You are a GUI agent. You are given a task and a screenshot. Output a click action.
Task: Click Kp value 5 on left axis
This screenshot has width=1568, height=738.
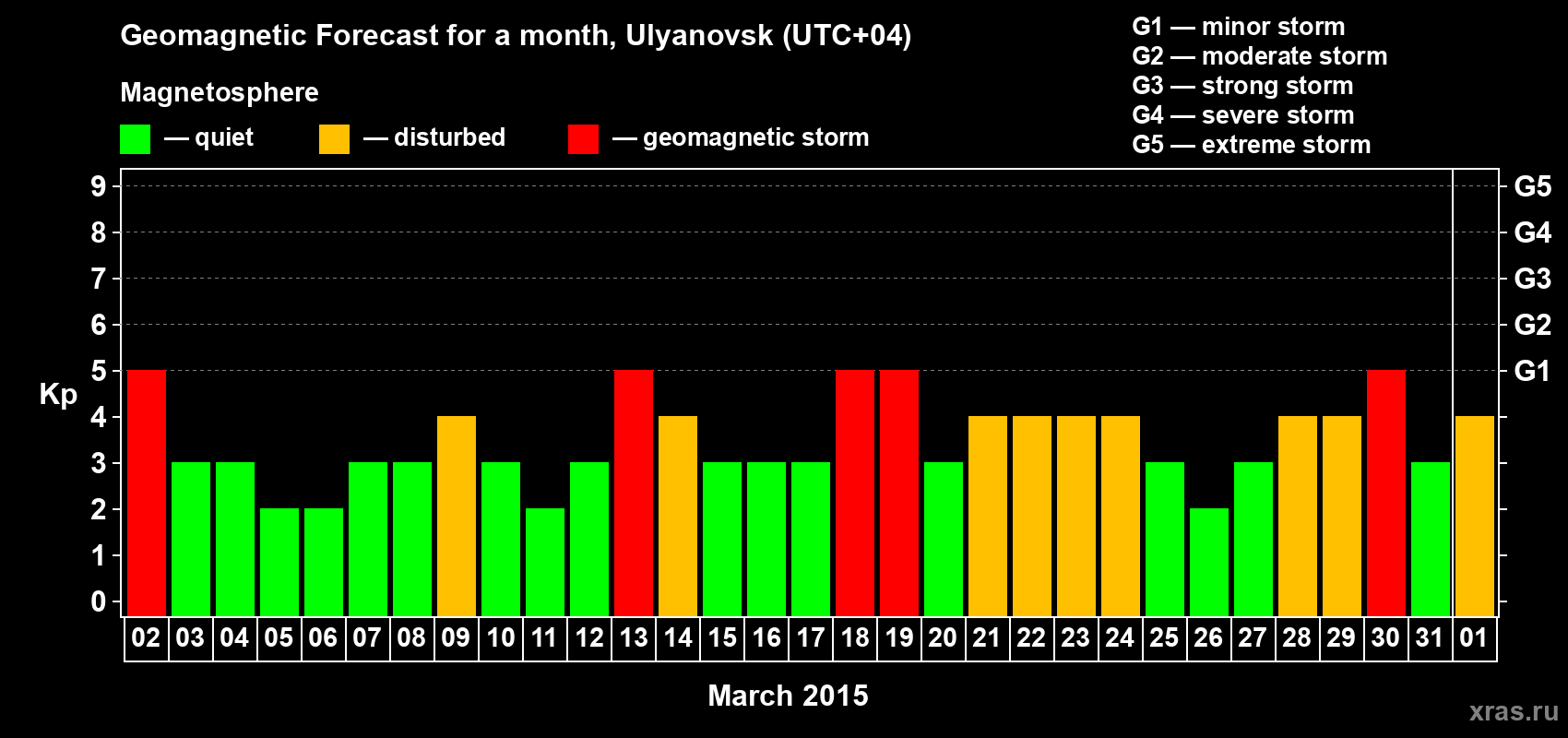pyautogui.click(x=99, y=371)
